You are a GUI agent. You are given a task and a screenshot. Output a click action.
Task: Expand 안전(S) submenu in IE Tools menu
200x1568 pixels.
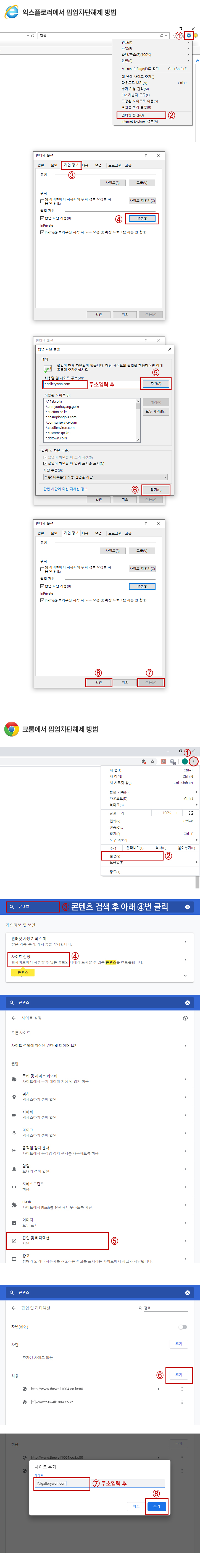pyautogui.click(x=188, y=61)
